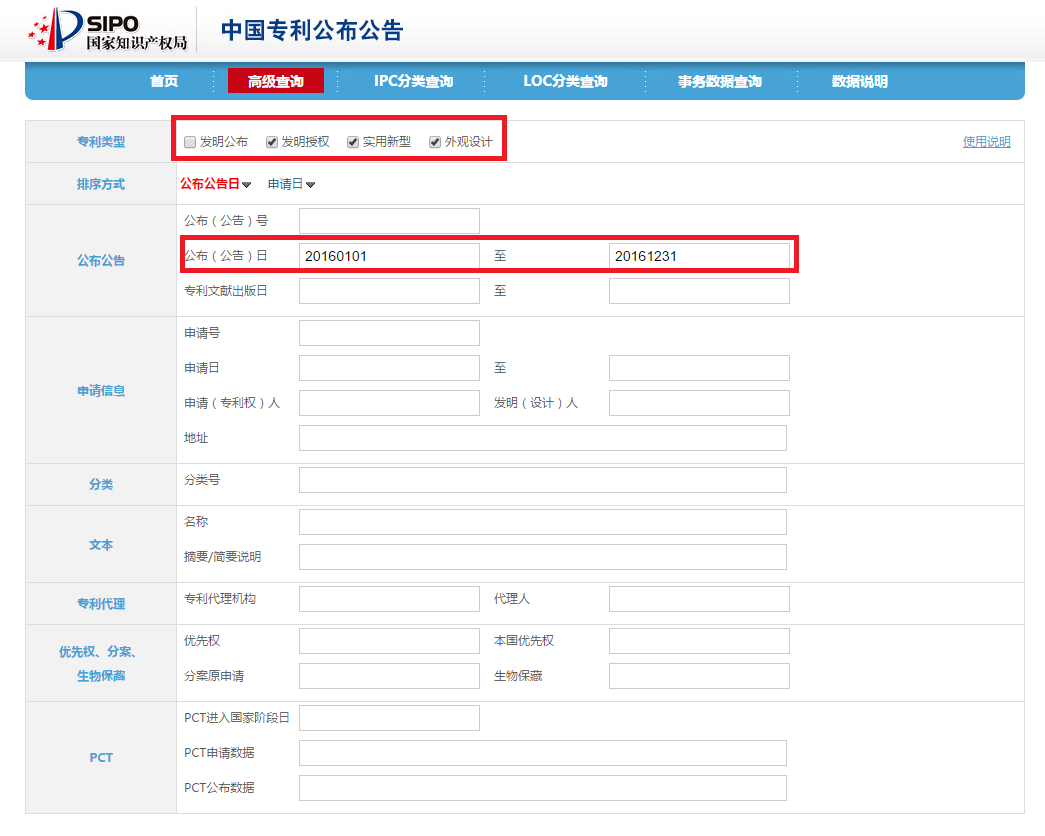This screenshot has width=1045, height=836.
Task: Open LOC分类查询 in the navigation bar
Action: [565, 82]
